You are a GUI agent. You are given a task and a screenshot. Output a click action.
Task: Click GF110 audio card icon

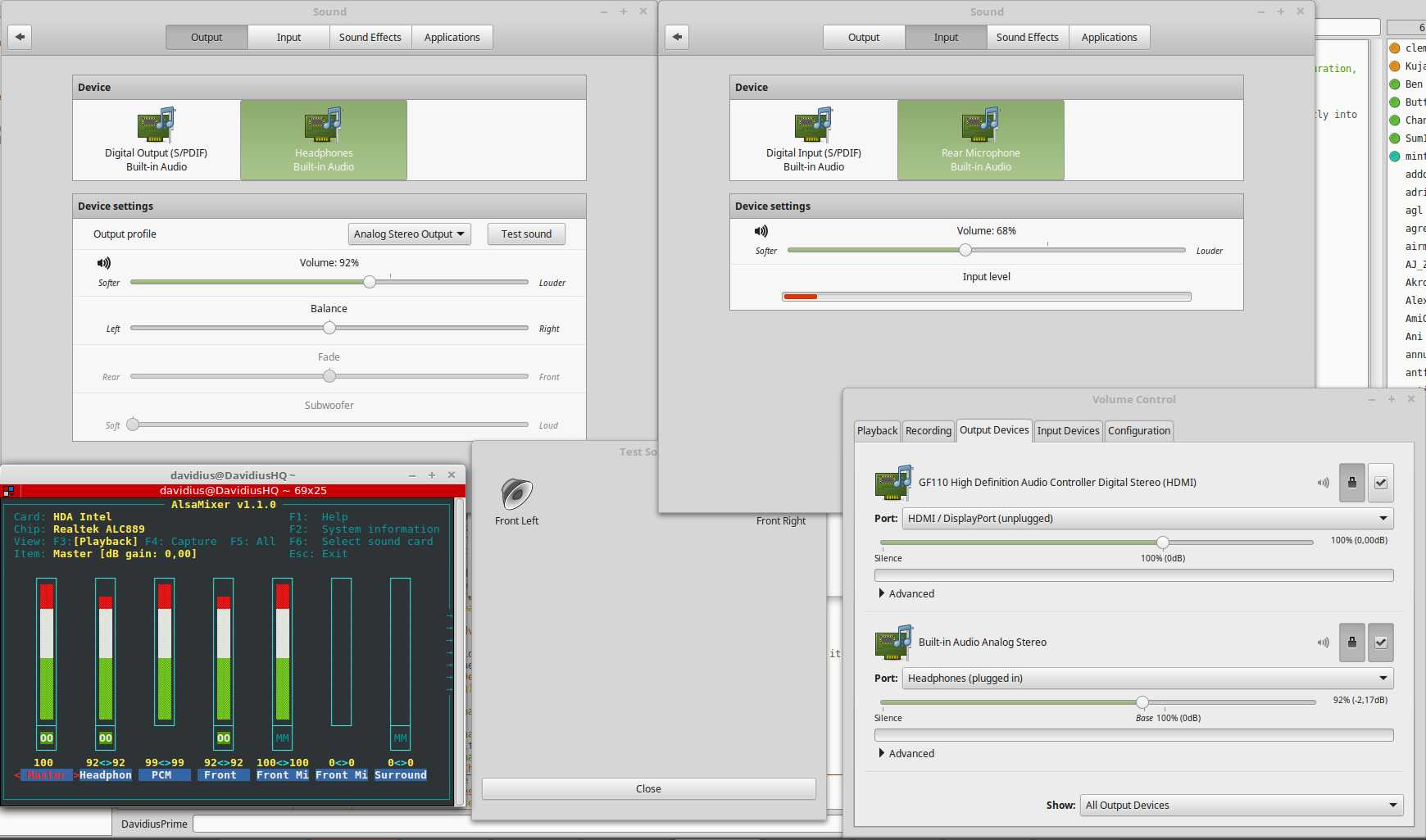click(x=893, y=483)
